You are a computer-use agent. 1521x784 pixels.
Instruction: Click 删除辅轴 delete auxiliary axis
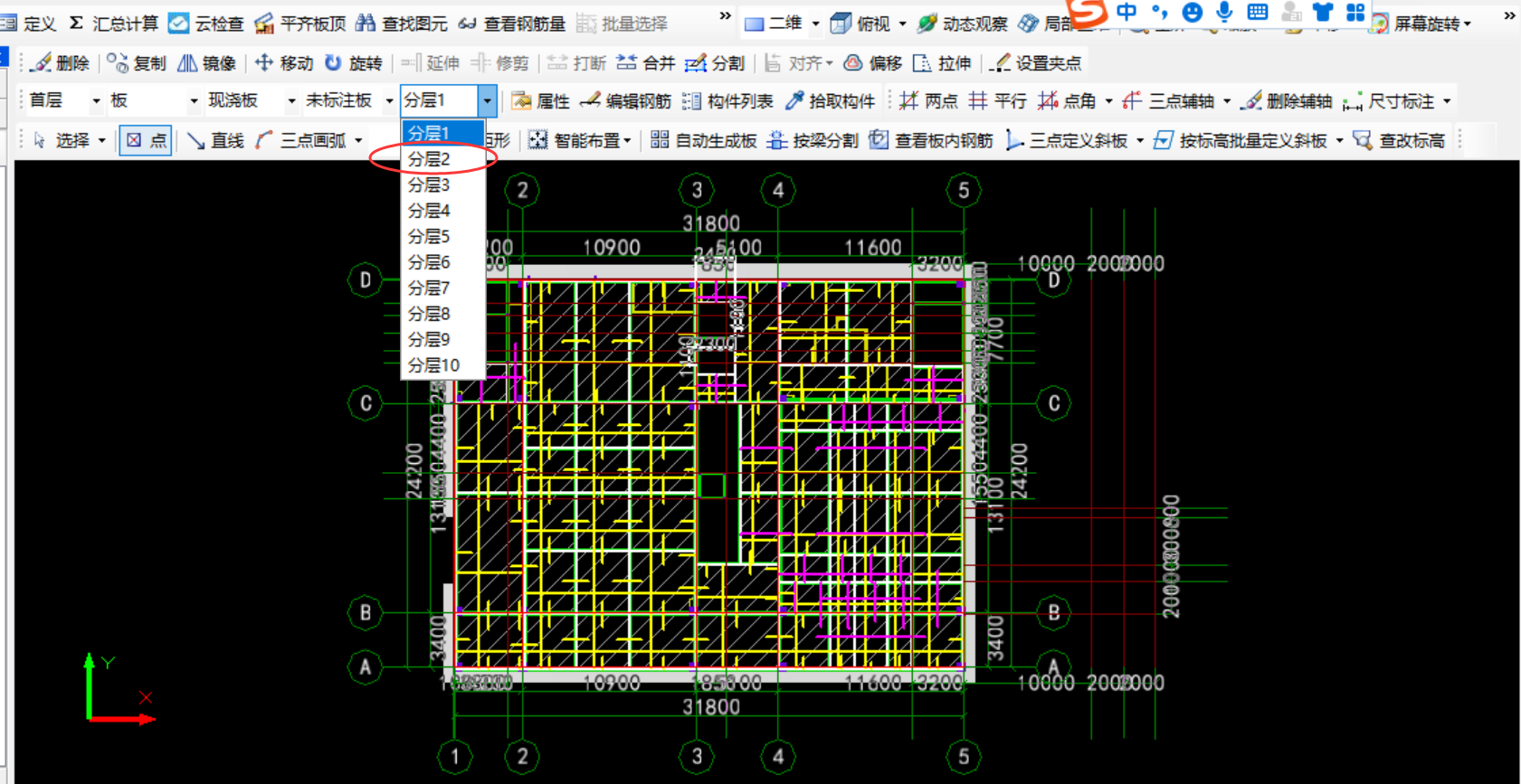click(1286, 100)
